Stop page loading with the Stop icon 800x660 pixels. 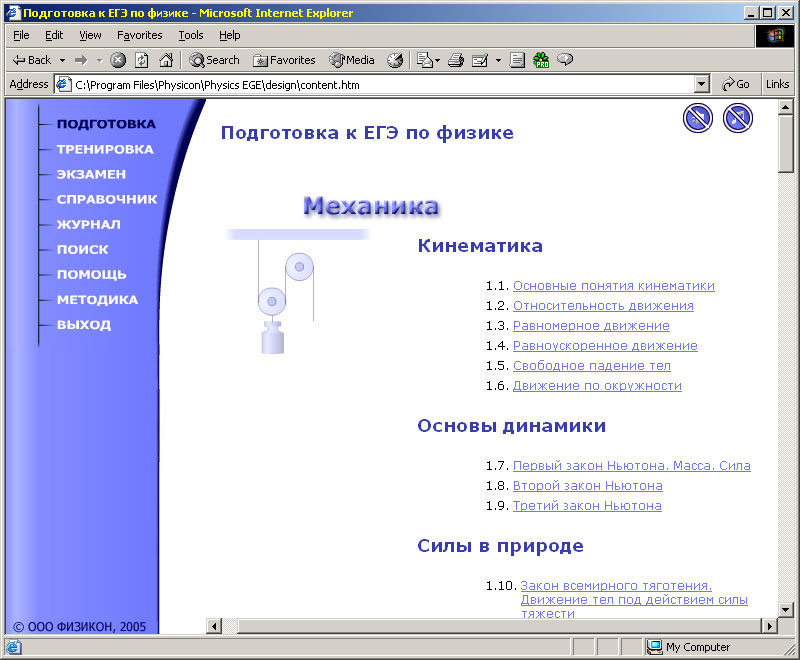tap(118, 60)
